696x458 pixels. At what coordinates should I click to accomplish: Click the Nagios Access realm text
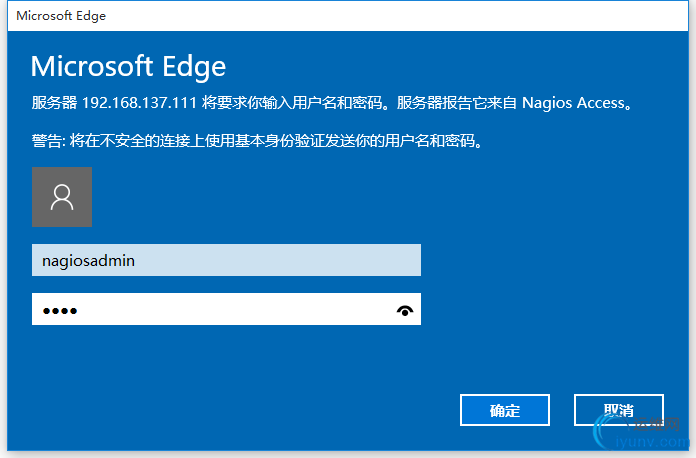[x=573, y=103]
